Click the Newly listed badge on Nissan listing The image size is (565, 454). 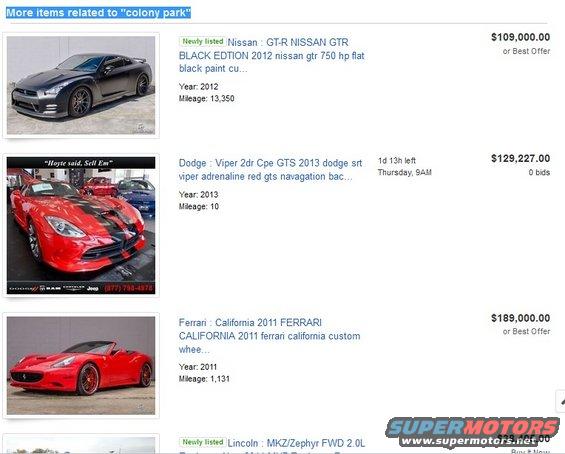[203, 41]
